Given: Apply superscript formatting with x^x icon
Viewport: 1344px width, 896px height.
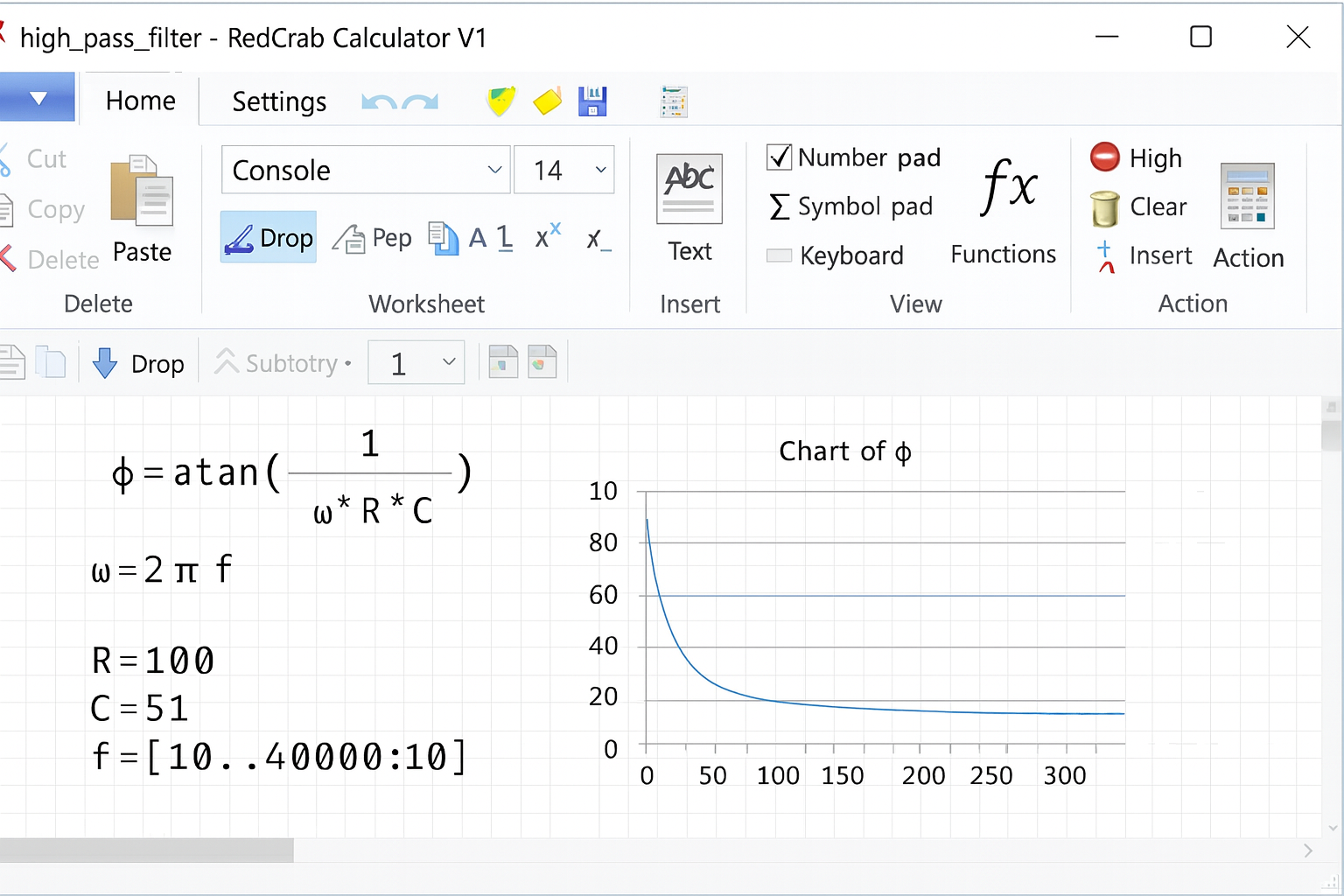Looking at the screenshot, I should coord(547,234).
